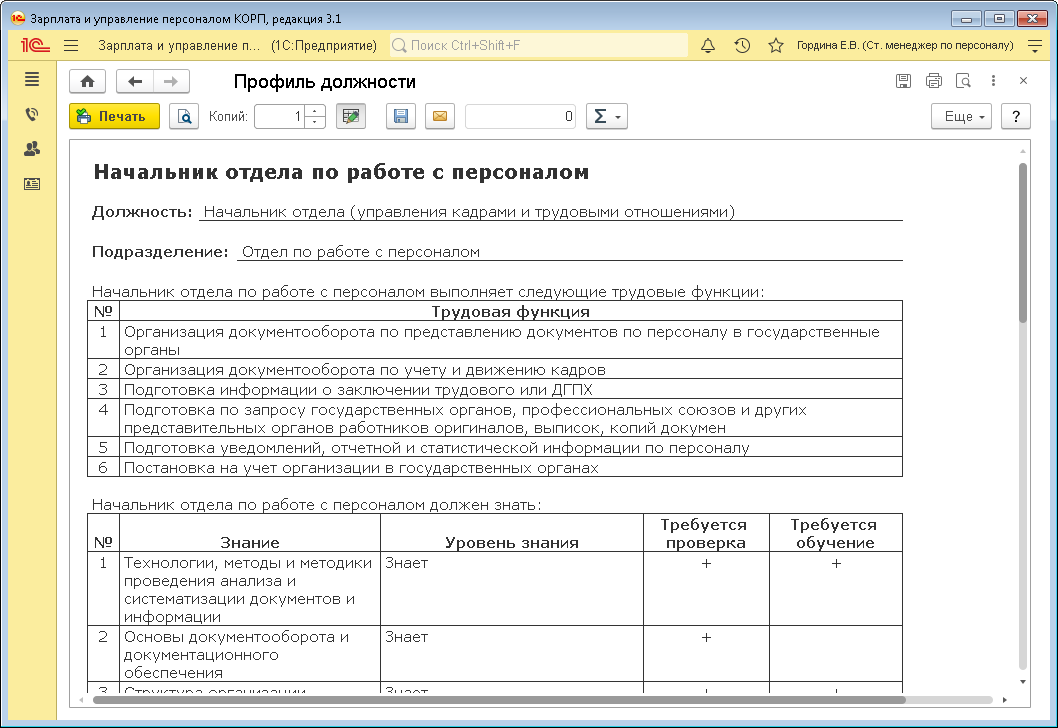Click the sum result field showing 0
The image size is (1058, 728).
(520, 116)
